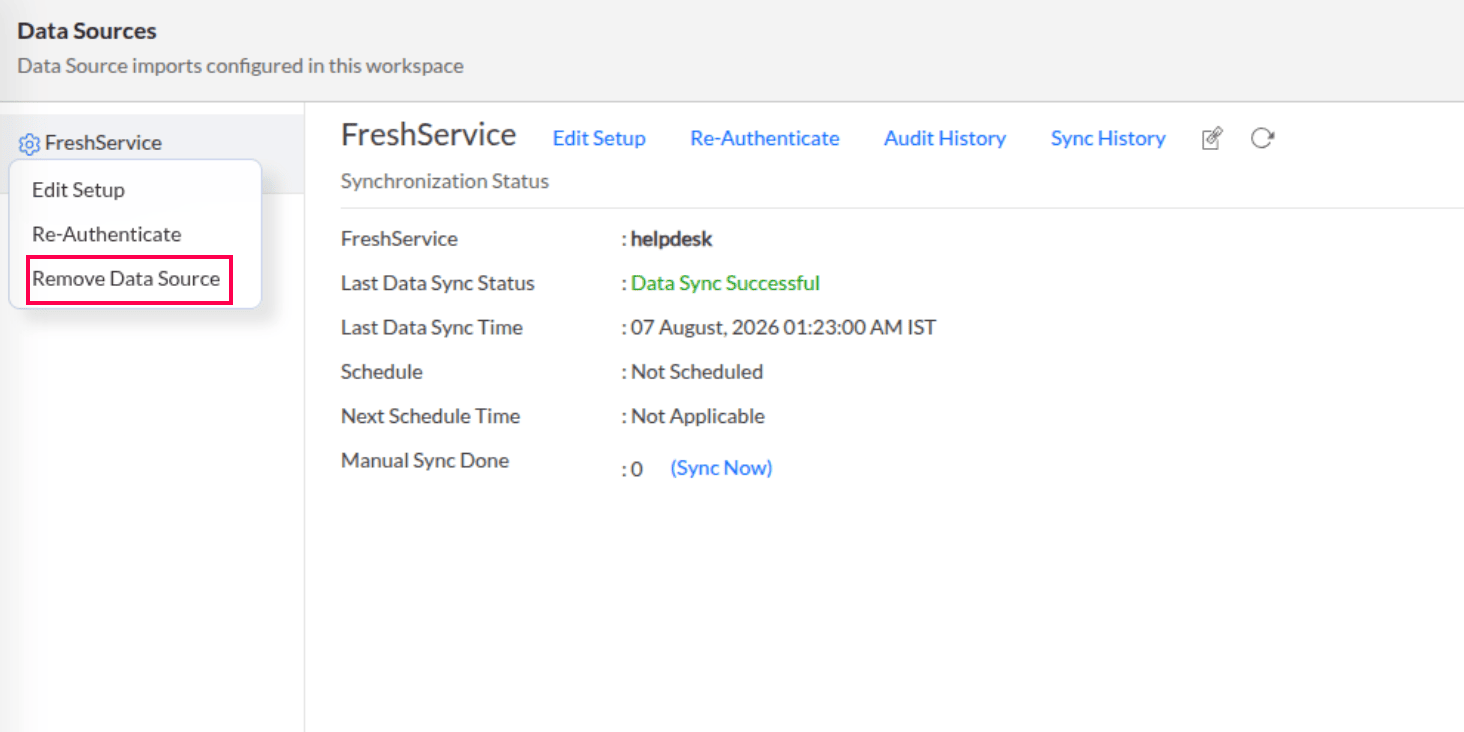Click the Not Scheduled value
This screenshot has height=732, width=1464.
[697, 372]
